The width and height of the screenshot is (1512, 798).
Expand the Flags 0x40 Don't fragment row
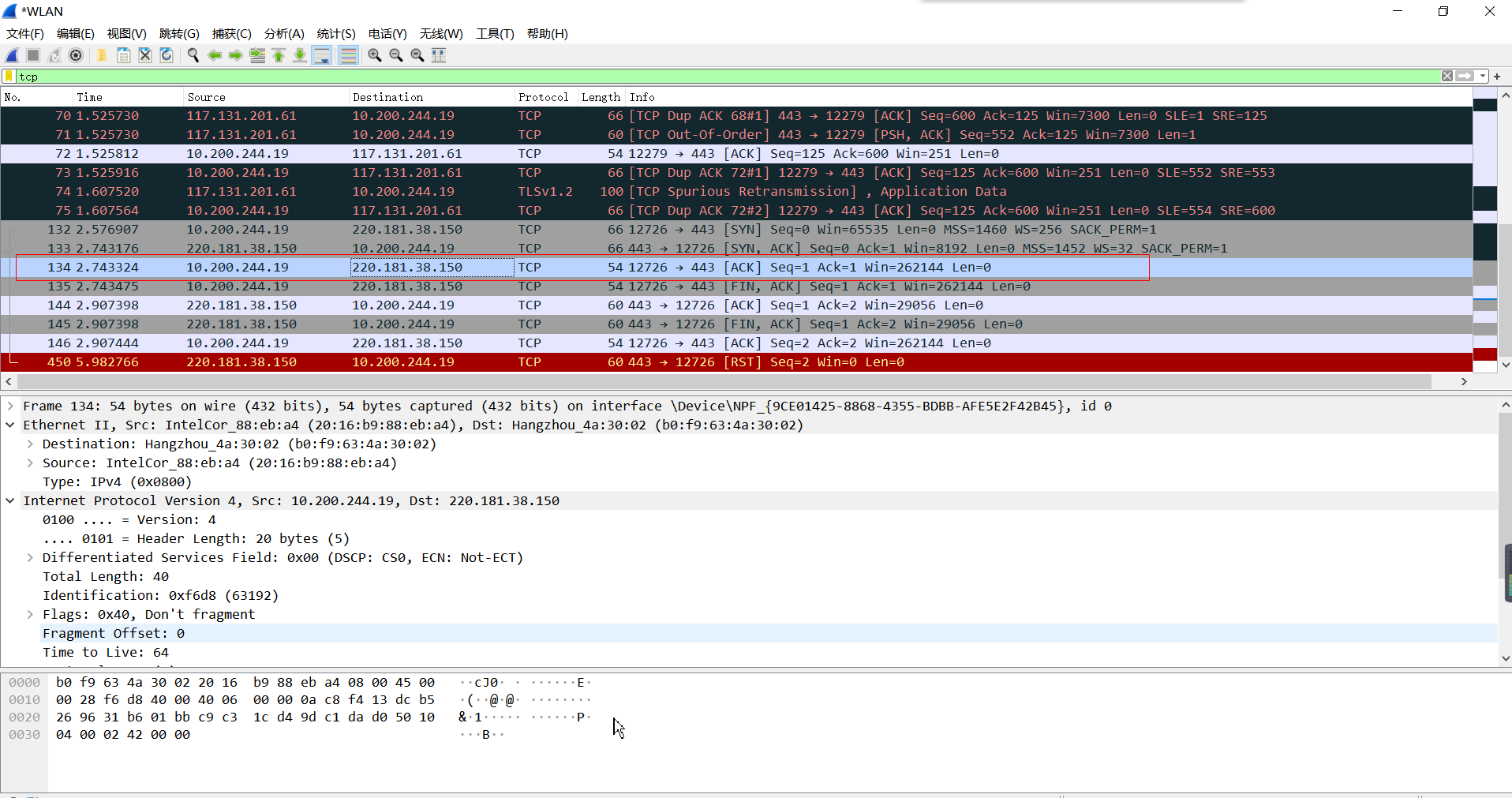(30, 614)
